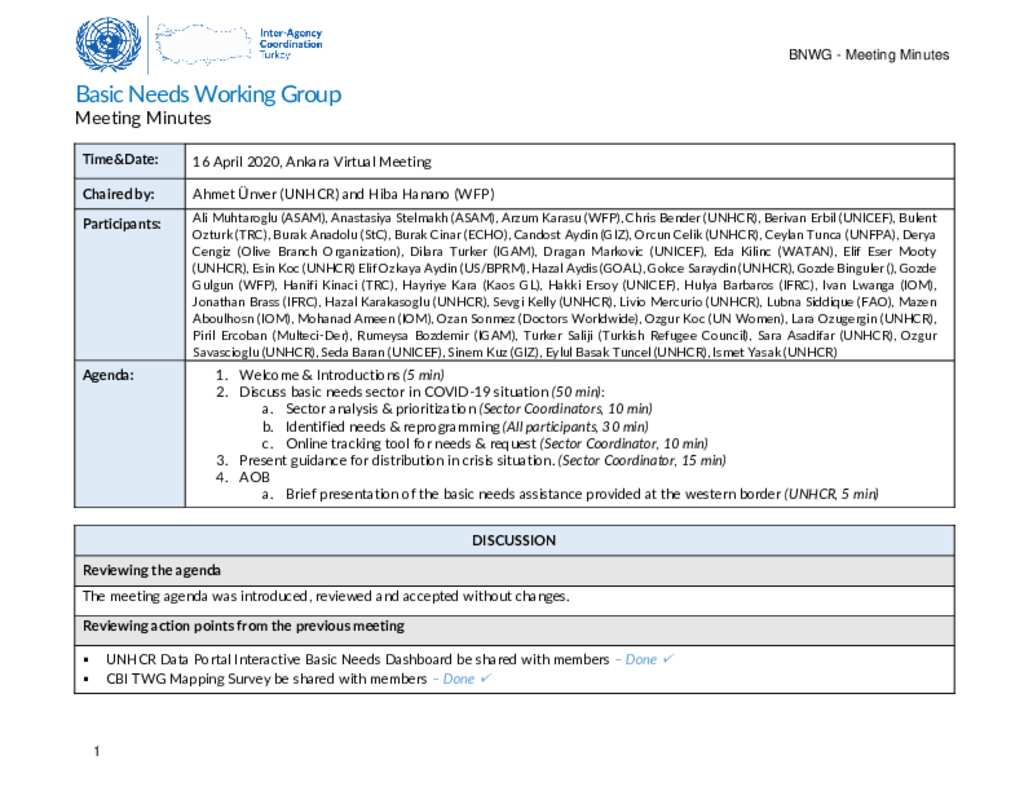This screenshot has width=1024, height=791.
Task: Click the checkmark after CBI TWG Mapping Survey
Action: (x=485, y=678)
